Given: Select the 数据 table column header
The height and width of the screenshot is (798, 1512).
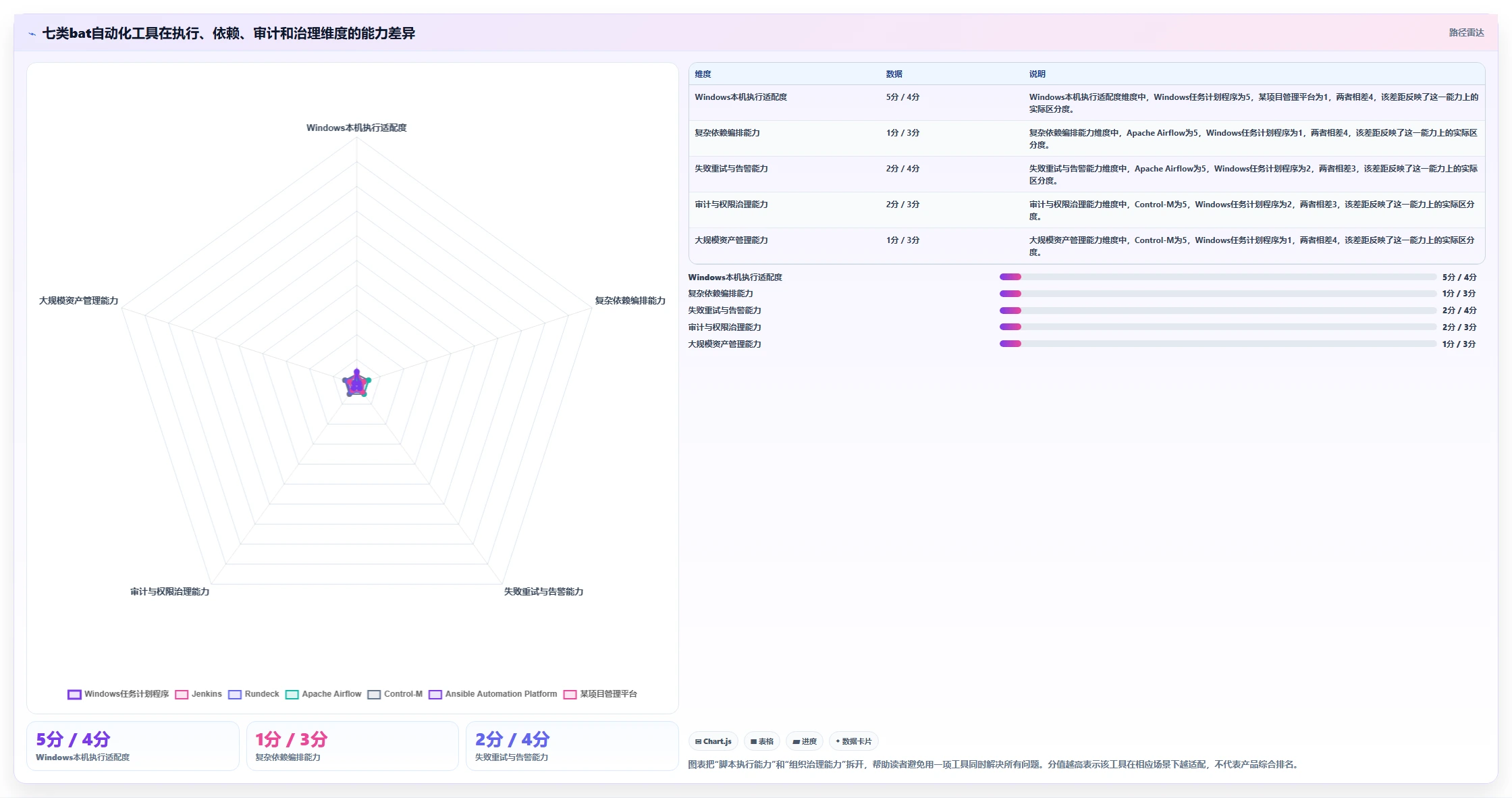Looking at the screenshot, I should pyautogui.click(x=894, y=74).
